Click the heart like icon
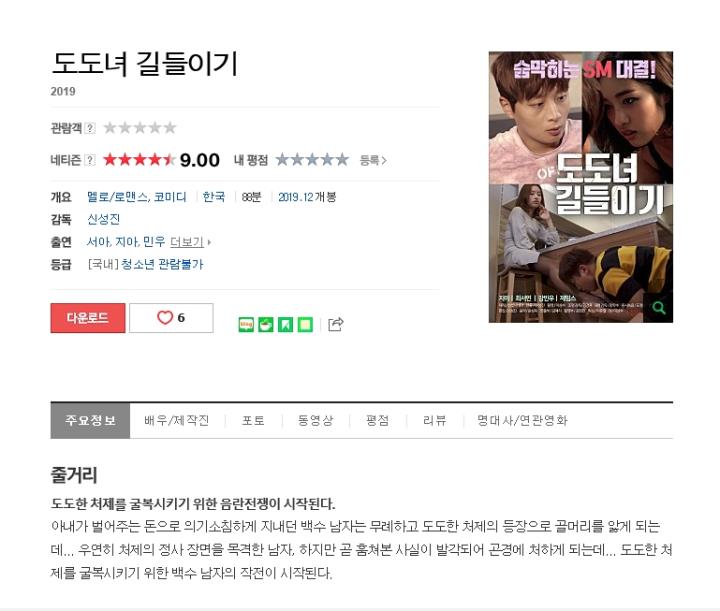The height and width of the screenshot is (611, 720). 165,317
